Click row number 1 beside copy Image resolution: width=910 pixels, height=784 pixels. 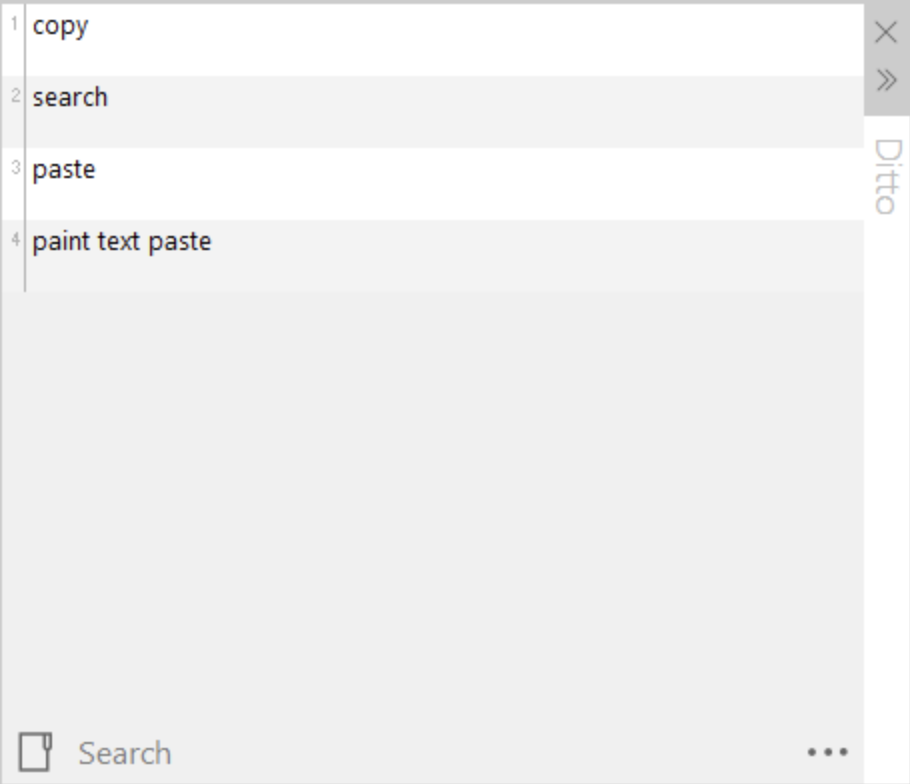(14, 24)
